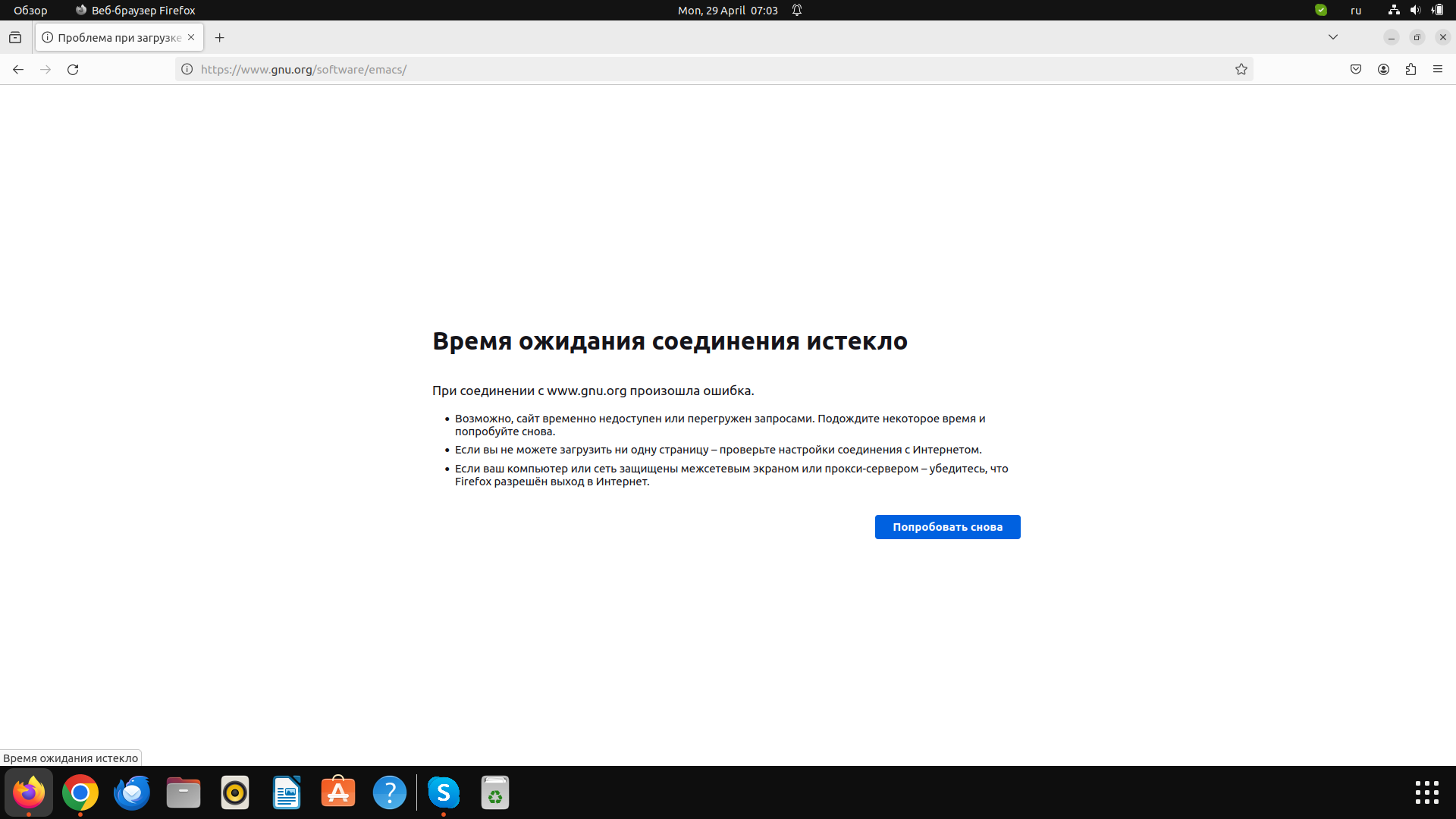
Task: Open the Firefox account icon
Action: (x=1383, y=69)
